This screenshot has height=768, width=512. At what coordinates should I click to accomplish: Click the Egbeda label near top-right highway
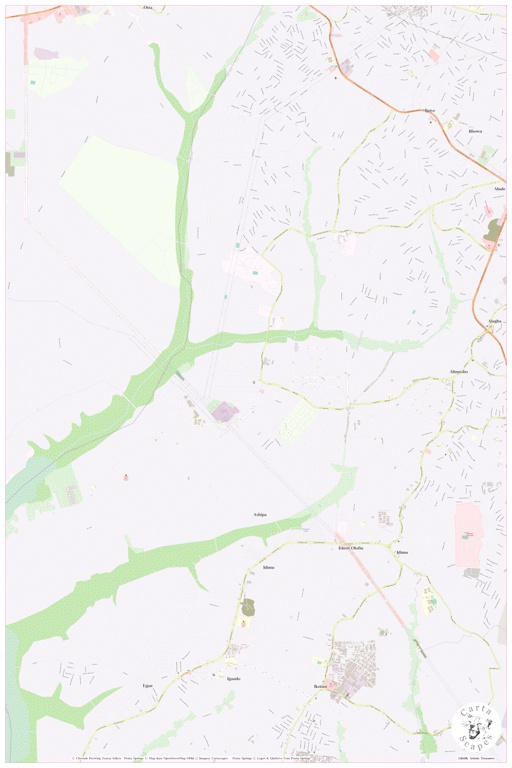click(430, 110)
